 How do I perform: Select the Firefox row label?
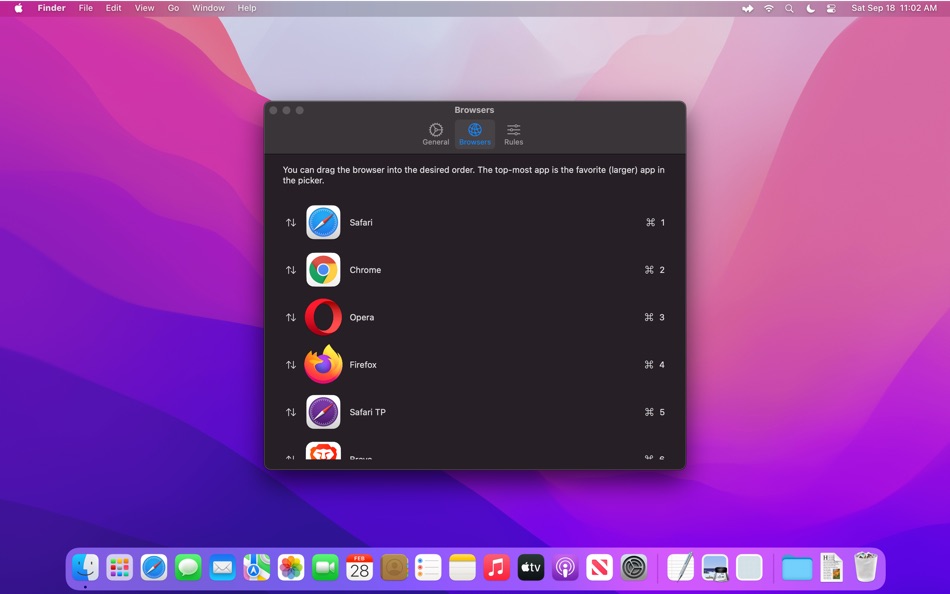363,364
